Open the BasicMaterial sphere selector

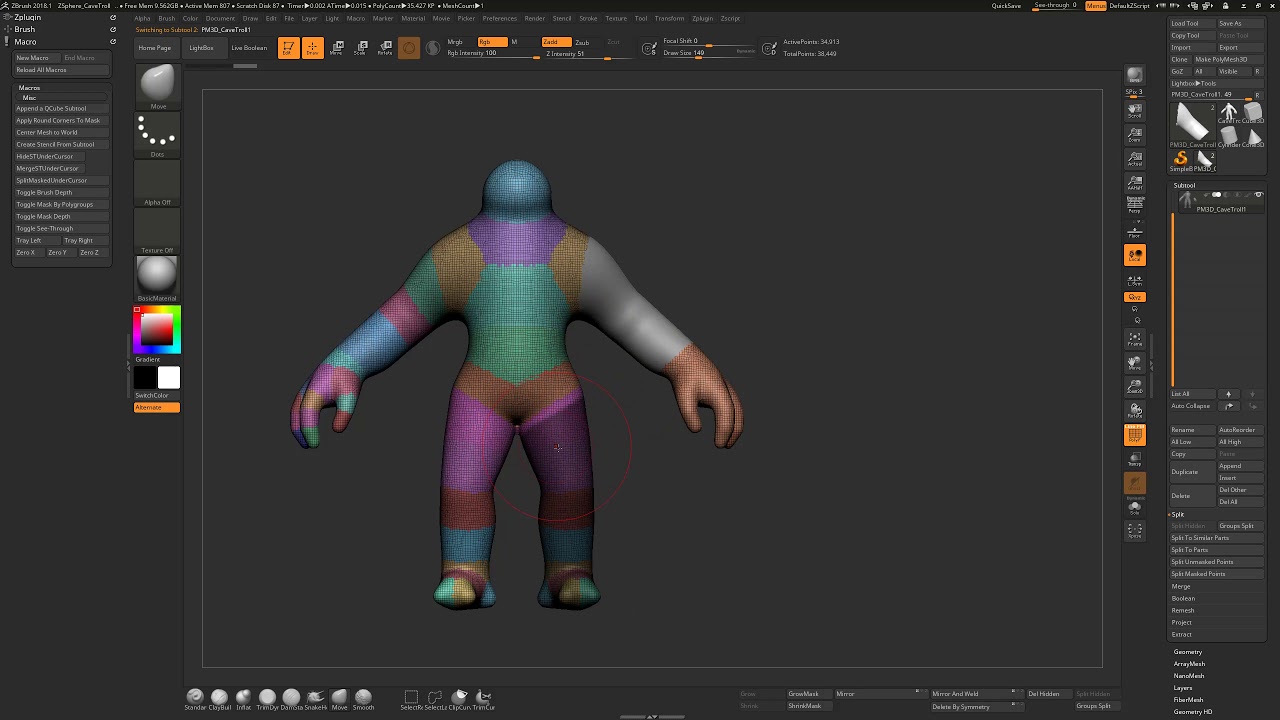157,279
